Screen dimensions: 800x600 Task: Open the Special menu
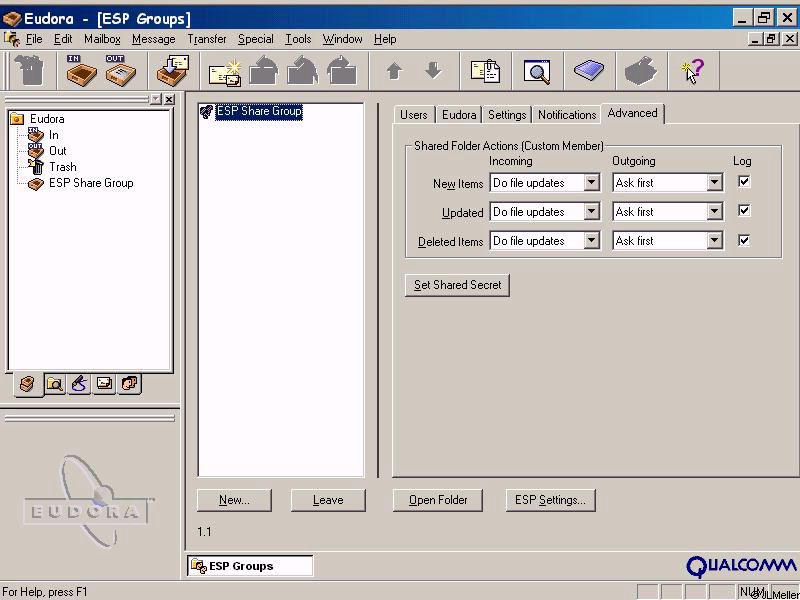point(256,39)
